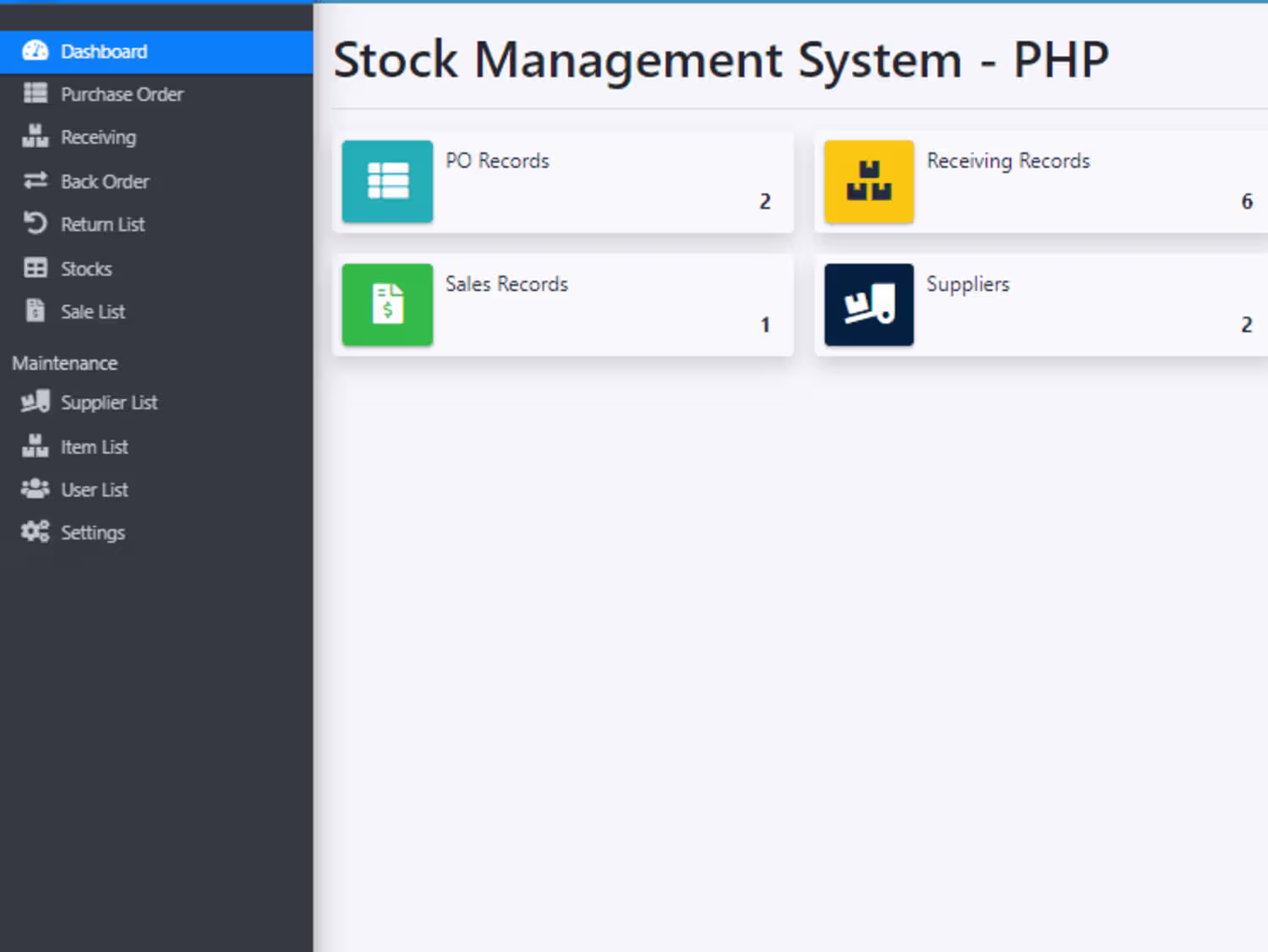Image resolution: width=1268 pixels, height=952 pixels.
Task: Click the User List people icon
Action: coord(35,490)
